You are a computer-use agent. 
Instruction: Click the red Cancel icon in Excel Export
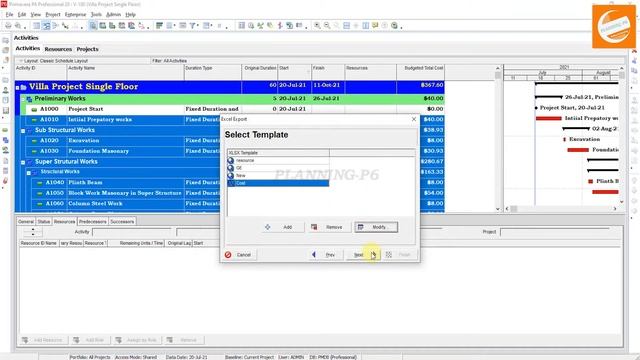pos(228,255)
